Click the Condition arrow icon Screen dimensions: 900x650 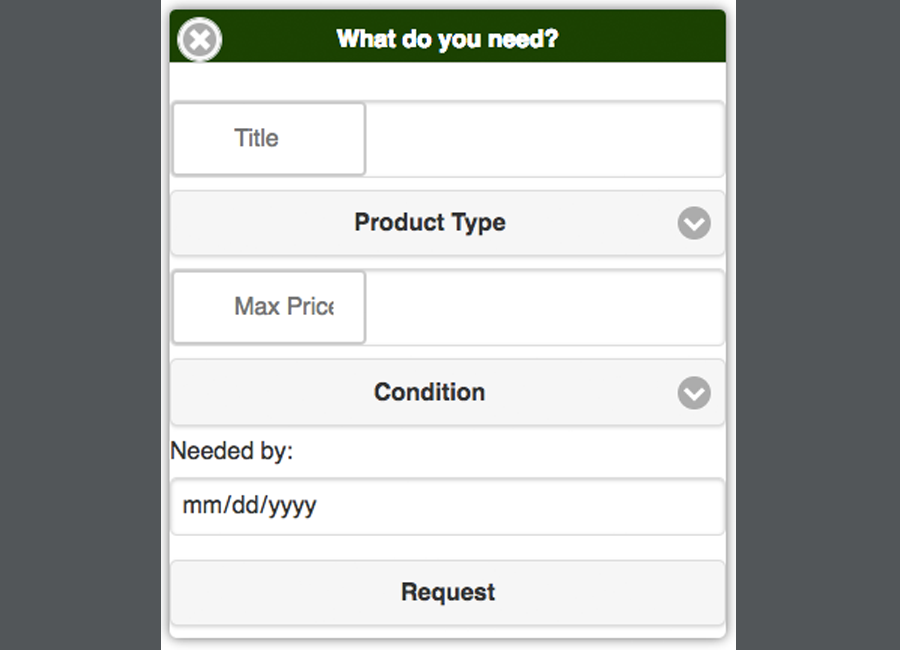pyautogui.click(x=694, y=393)
